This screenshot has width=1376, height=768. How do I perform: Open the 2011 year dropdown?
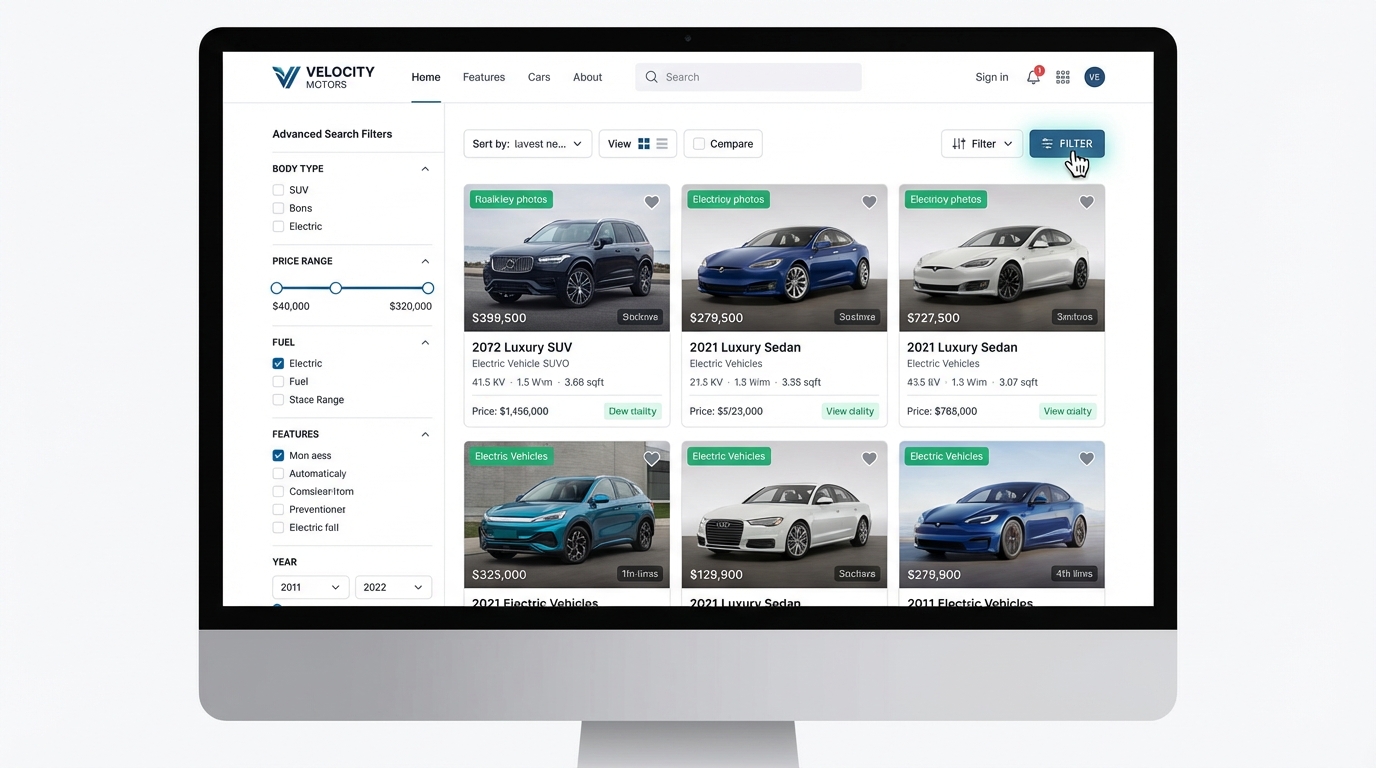(310, 587)
